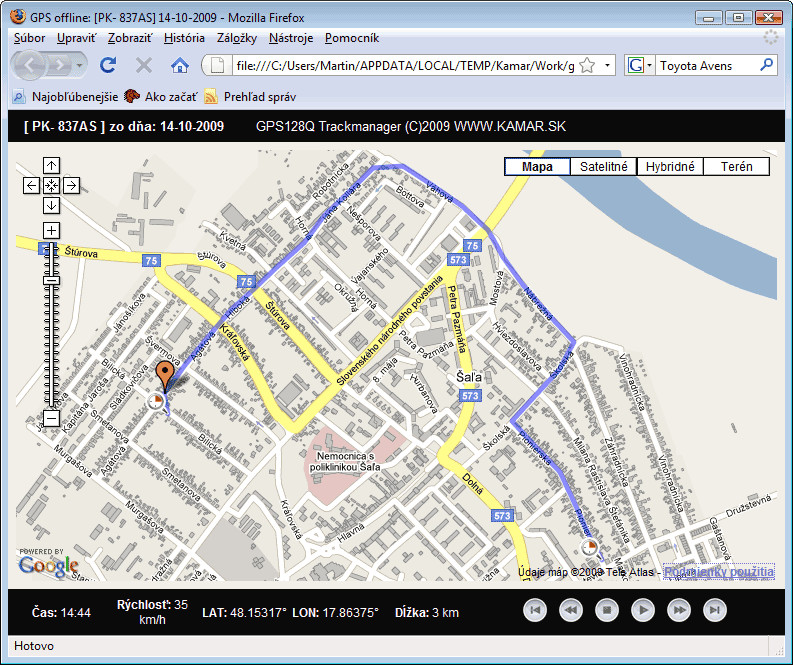The height and width of the screenshot is (665, 793).
Task: Skip to the start of the track
Action: [535, 610]
